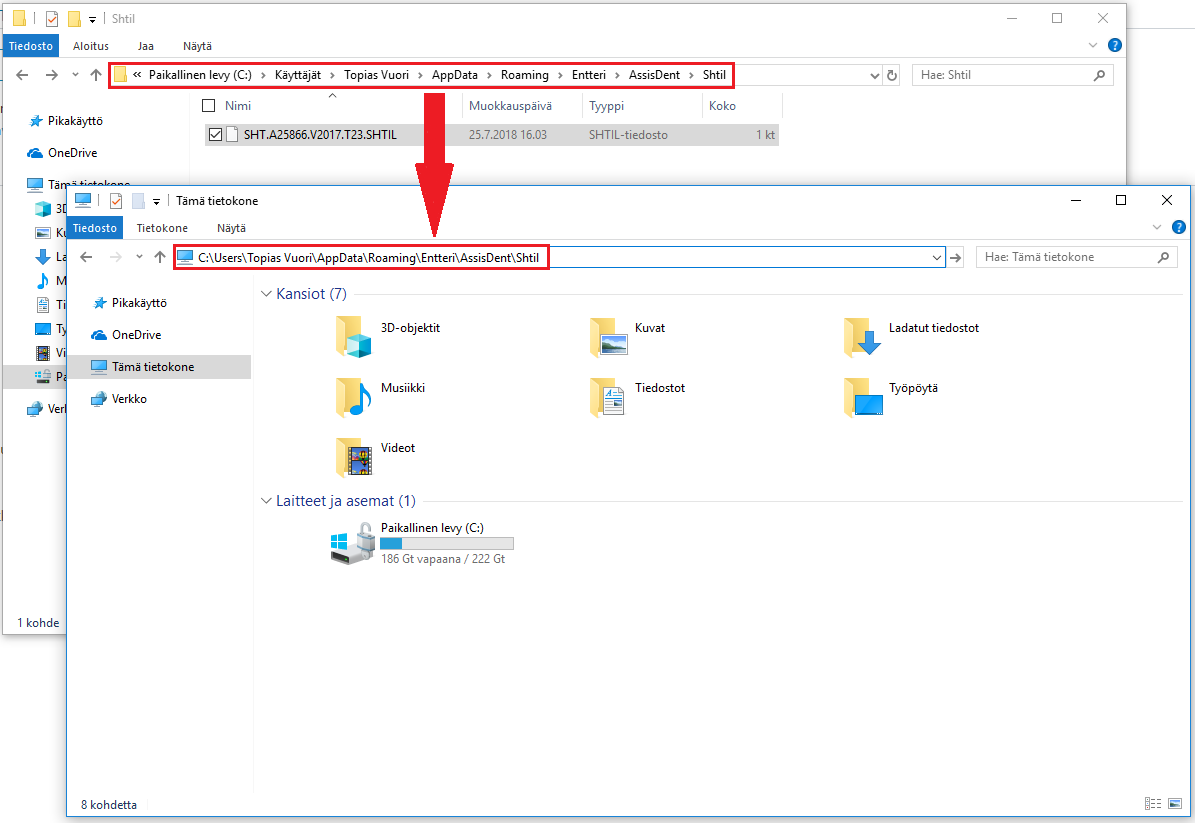The image size is (1195, 823).
Task: Open the address bar history dropdown in front window
Action: pos(937,258)
